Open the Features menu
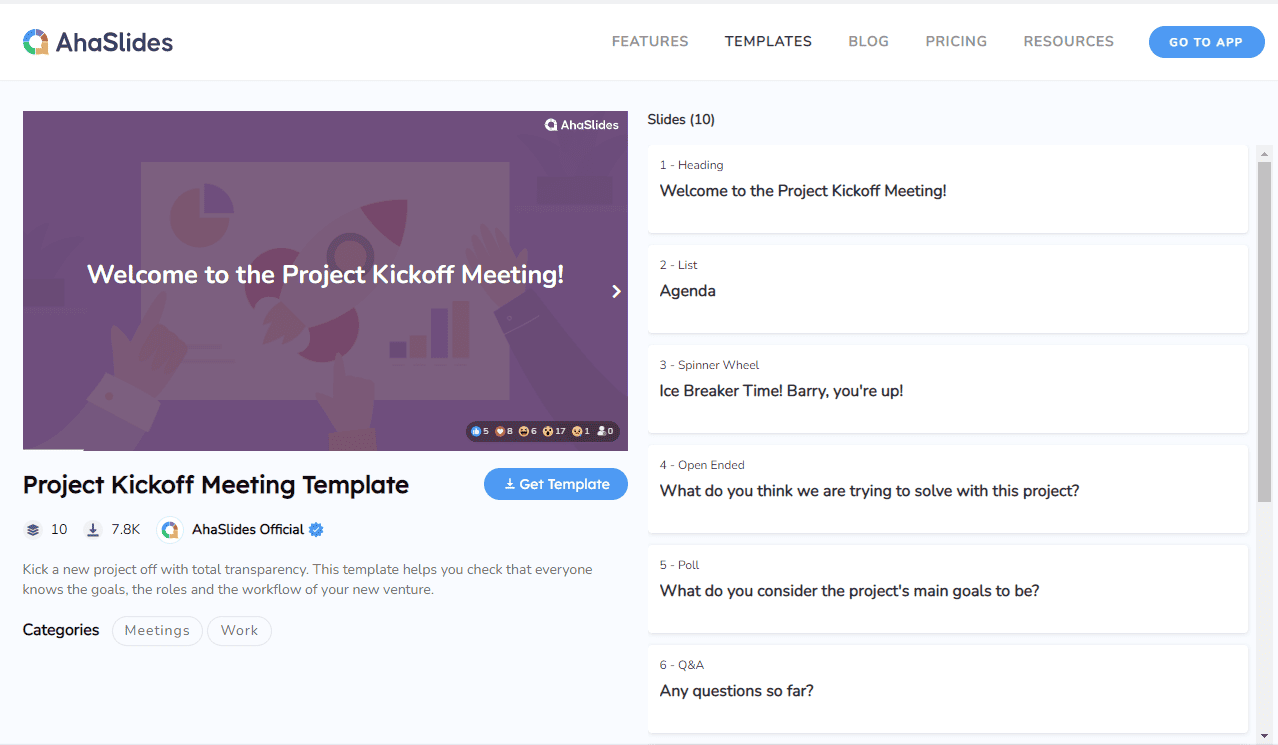 tap(650, 41)
